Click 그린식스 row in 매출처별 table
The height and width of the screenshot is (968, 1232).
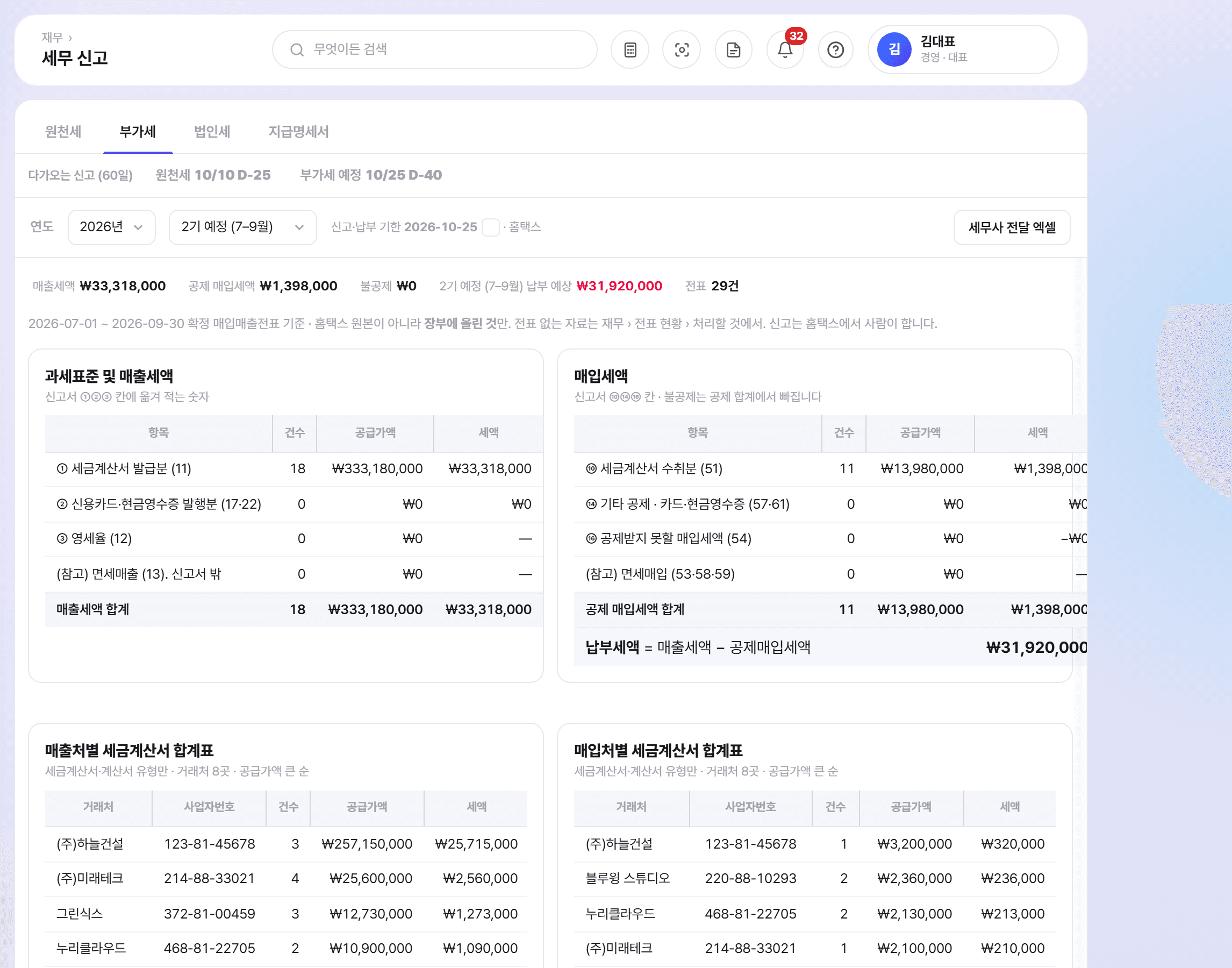click(x=286, y=914)
